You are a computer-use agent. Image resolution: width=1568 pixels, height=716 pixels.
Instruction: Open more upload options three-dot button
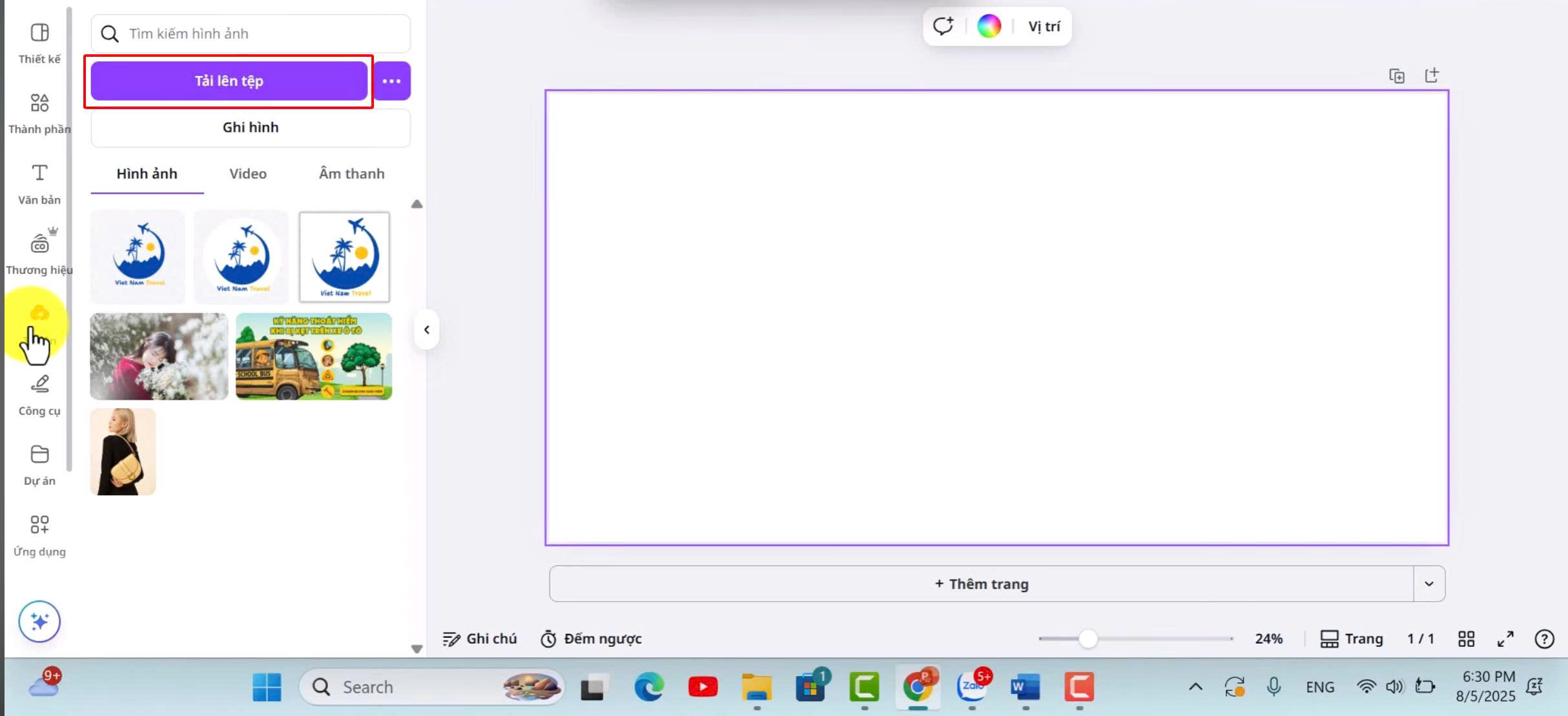[391, 81]
